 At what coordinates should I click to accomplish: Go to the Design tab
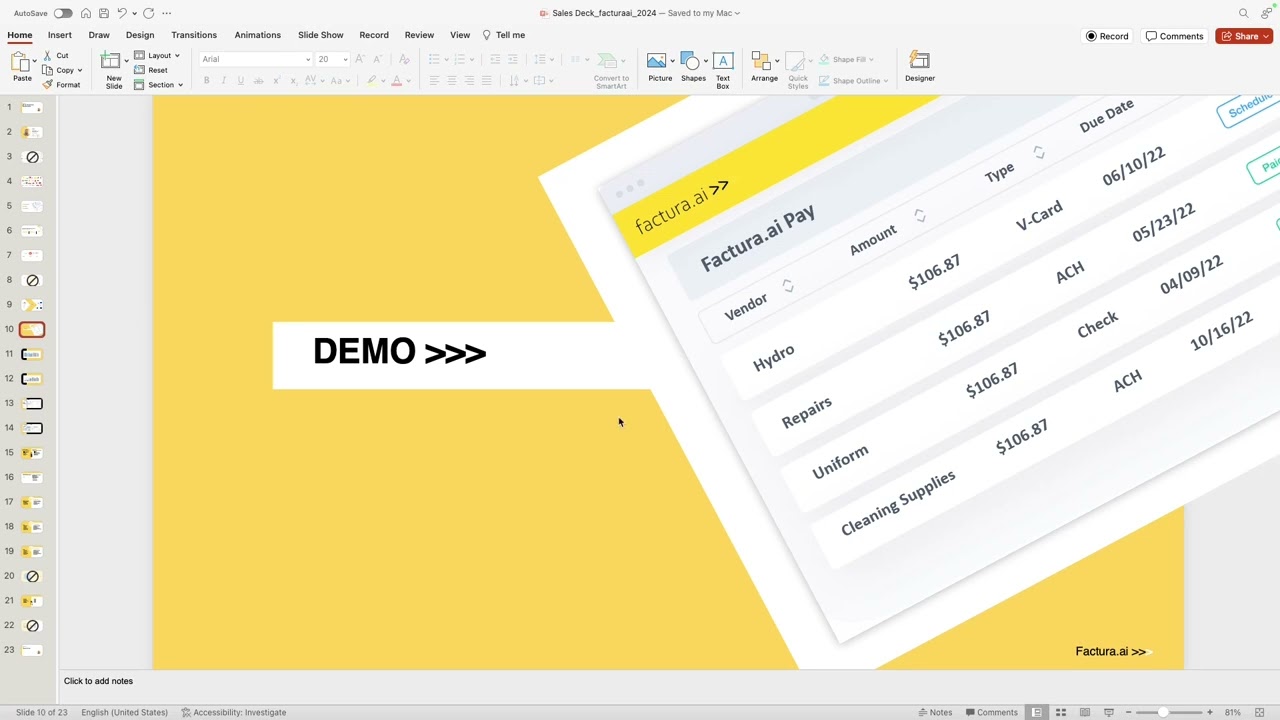(140, 35)
